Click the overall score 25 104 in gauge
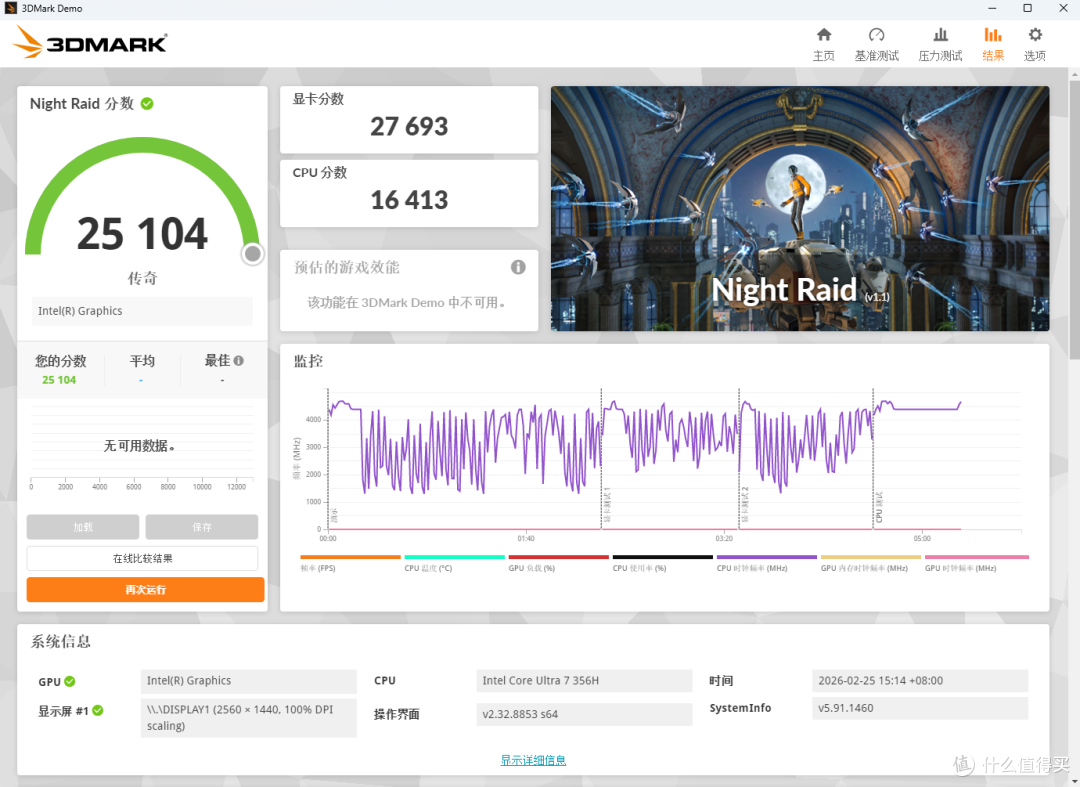This screenshot has width=1080, height=787. point(142,234)
